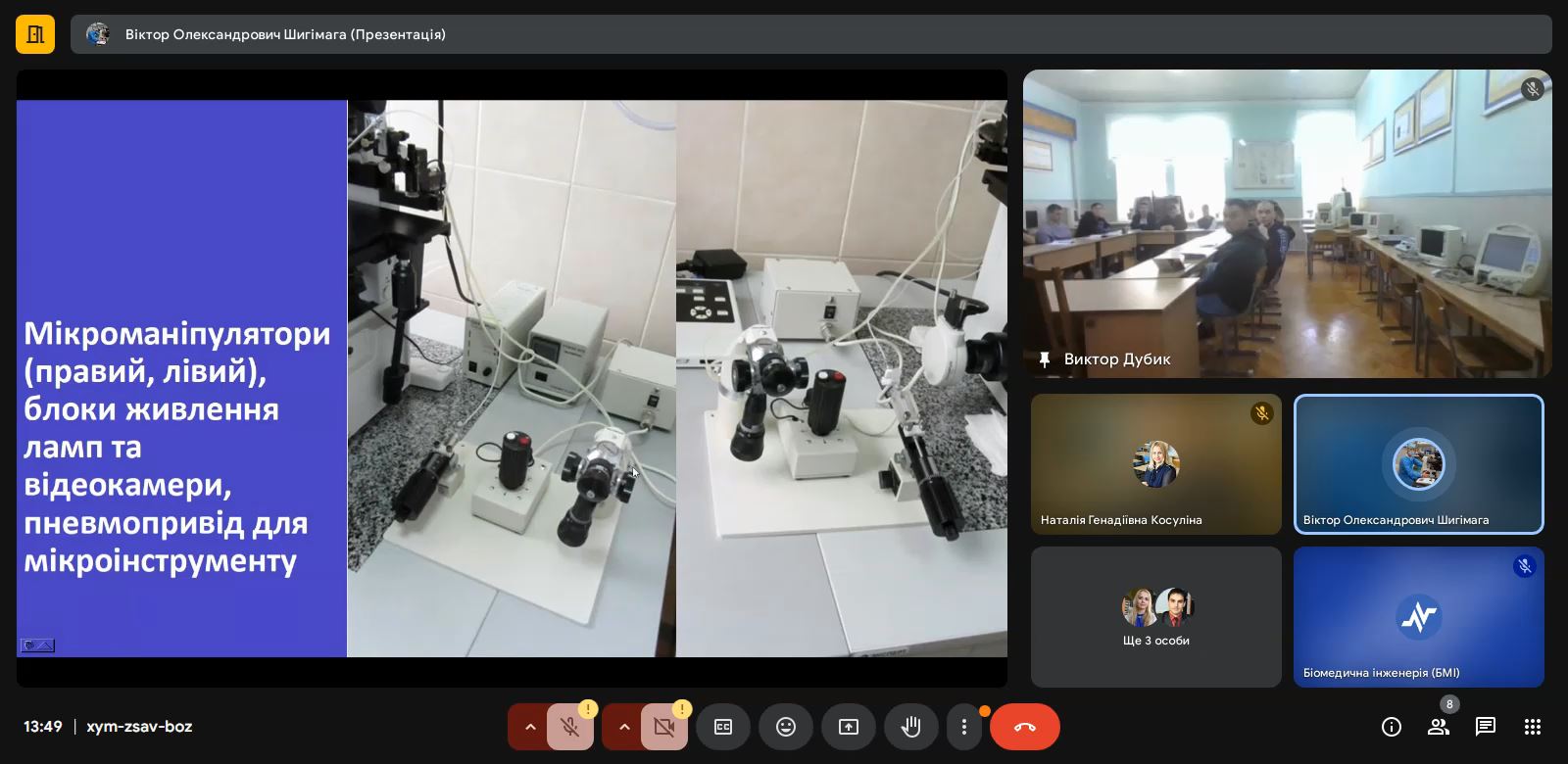Click the meeting code xym-zsav-boz
This screenshot has width=1568, height=764.
click(x=139, y=727)
